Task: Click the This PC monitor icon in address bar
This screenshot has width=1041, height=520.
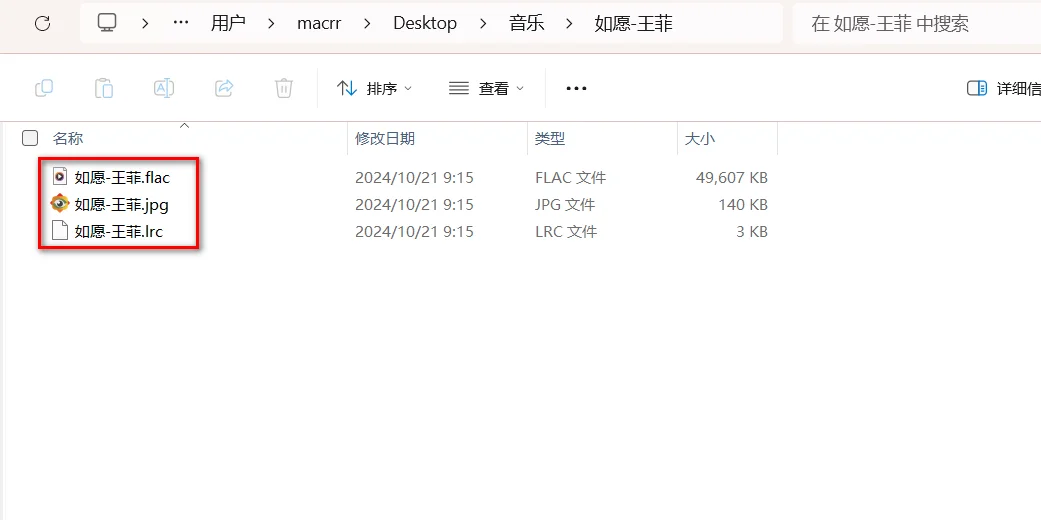Action: click(107, 23)
